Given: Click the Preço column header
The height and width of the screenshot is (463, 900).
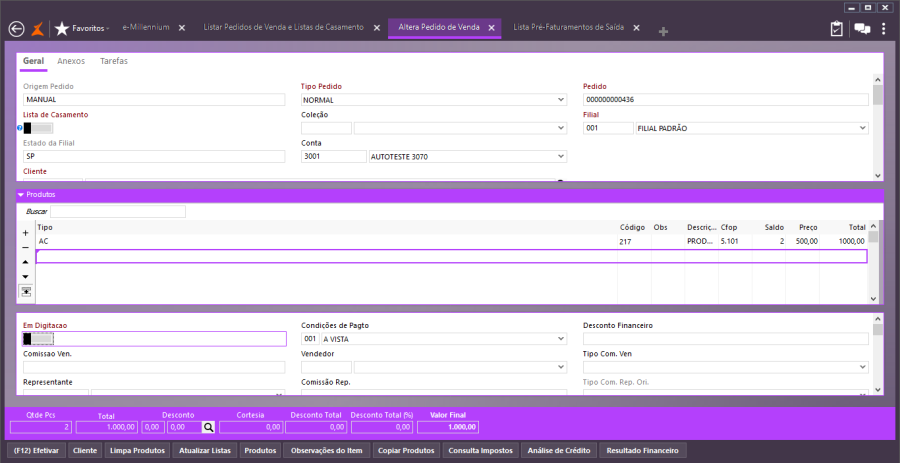Looking at the screenshot, I should click(x=809, y=227).
